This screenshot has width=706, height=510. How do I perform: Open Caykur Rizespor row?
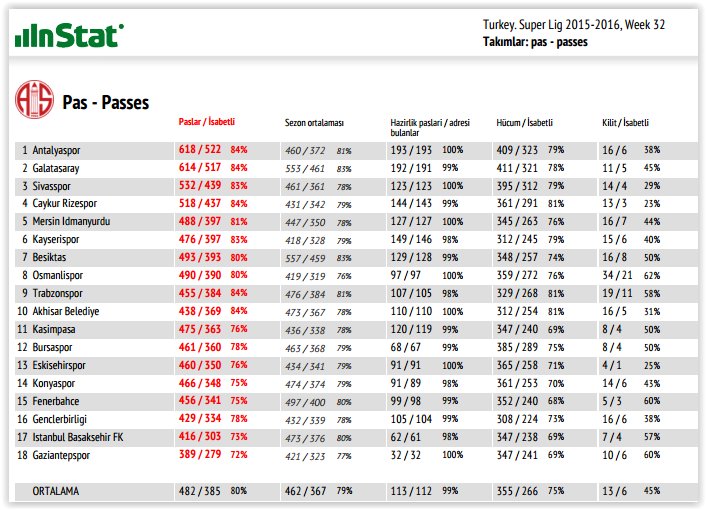click(68, 203)
